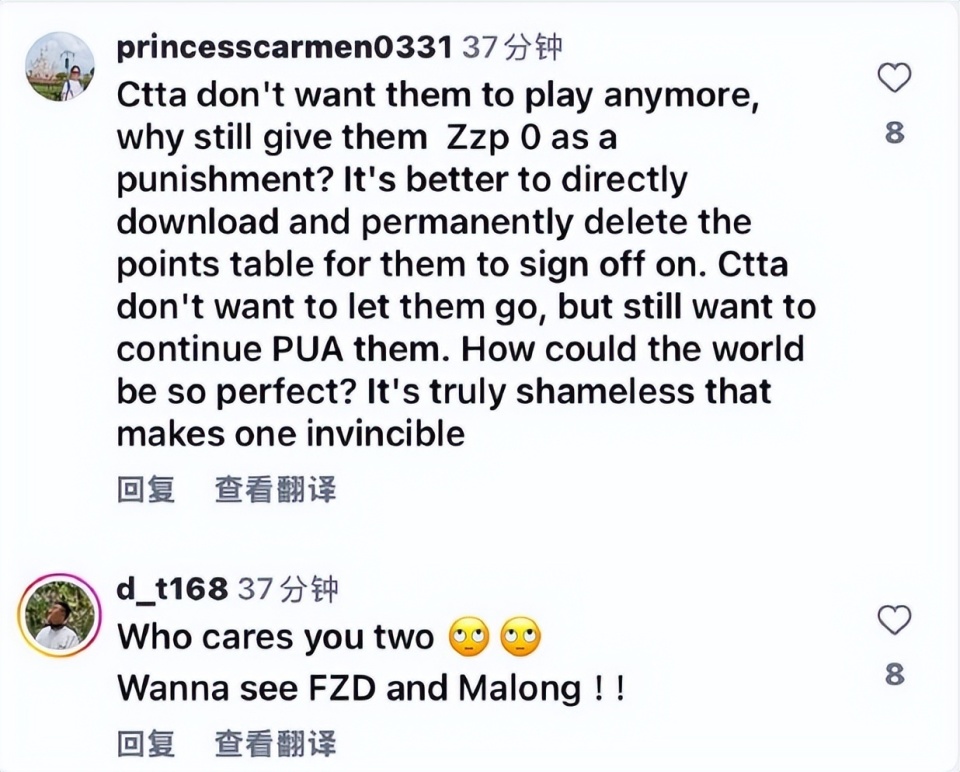Screen dimensions: 960x772
Task: Select 查看翻译 below d_t168's comment
Action: point(276,743)
